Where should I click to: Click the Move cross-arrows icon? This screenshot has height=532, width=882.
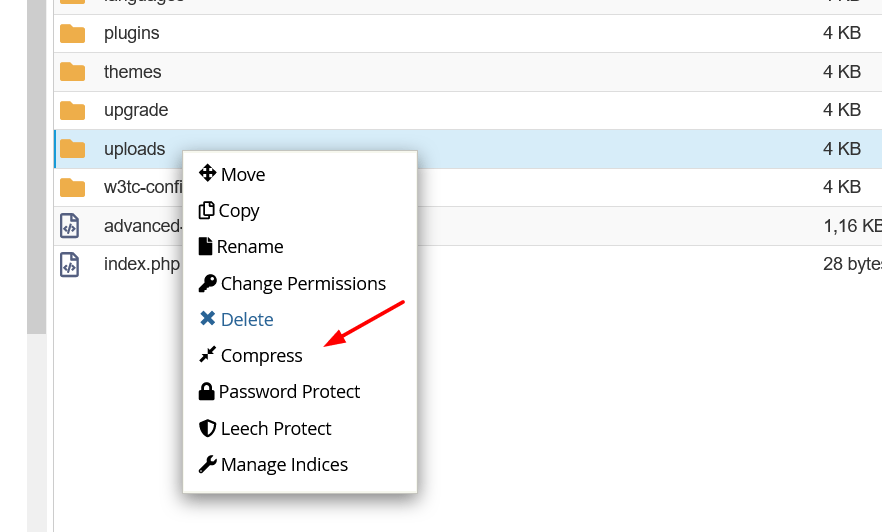(208, 173)
